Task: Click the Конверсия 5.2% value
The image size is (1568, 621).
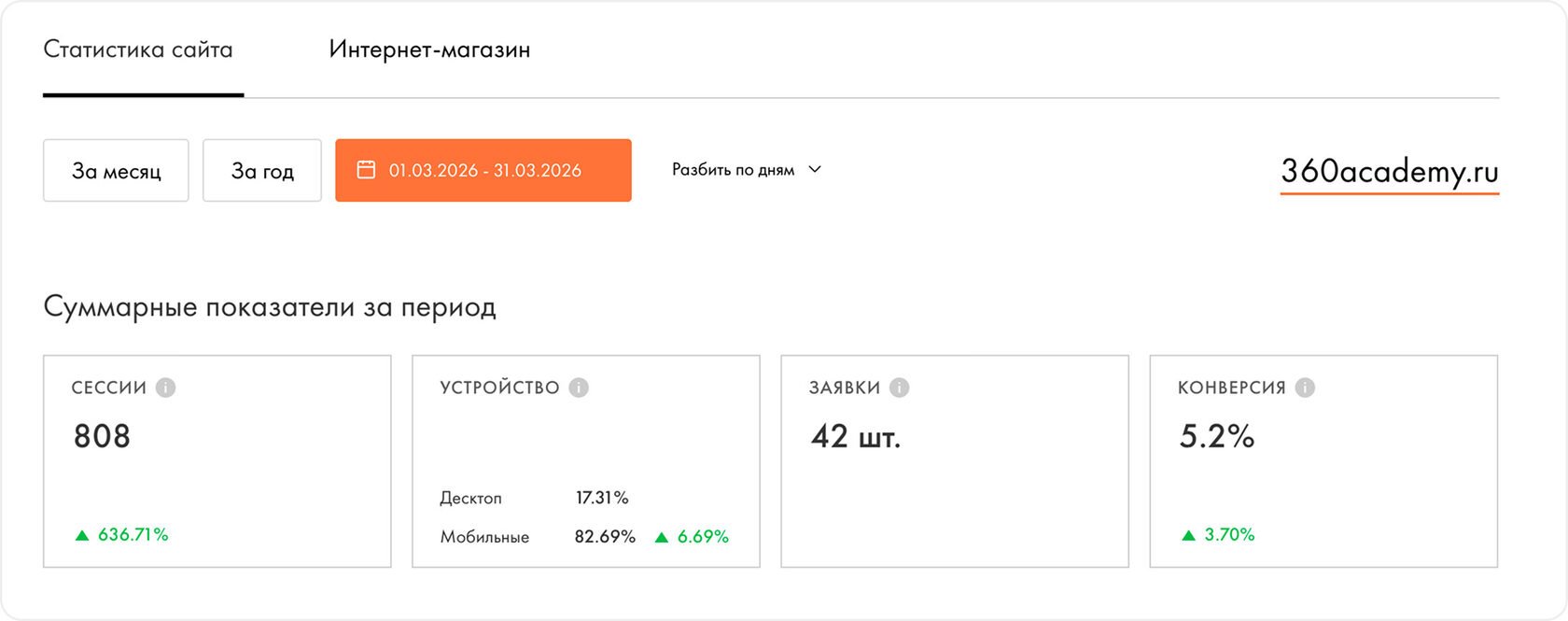Action: [1217, 436]
